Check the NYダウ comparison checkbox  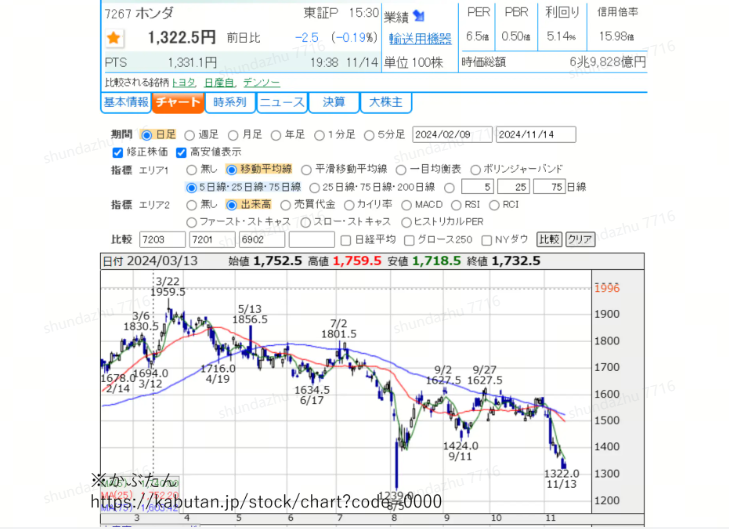click(x=486, y=240)
